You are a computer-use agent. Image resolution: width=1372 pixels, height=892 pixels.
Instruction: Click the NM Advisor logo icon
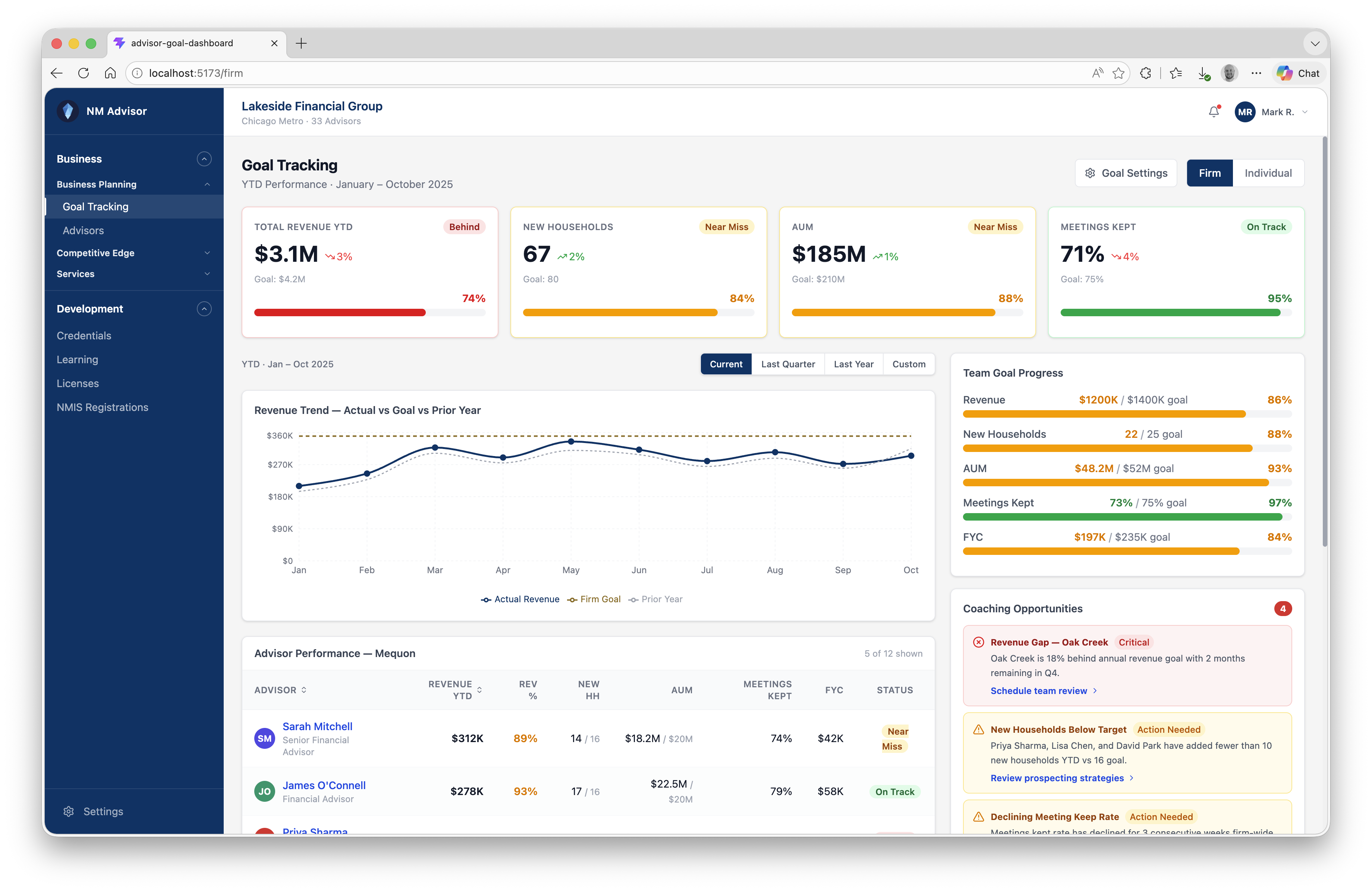click(67, 111)
